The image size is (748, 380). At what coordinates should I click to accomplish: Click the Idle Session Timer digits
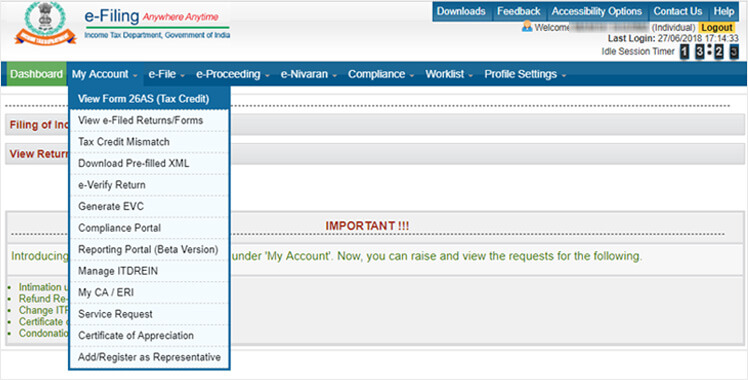[x=709, y=51]
